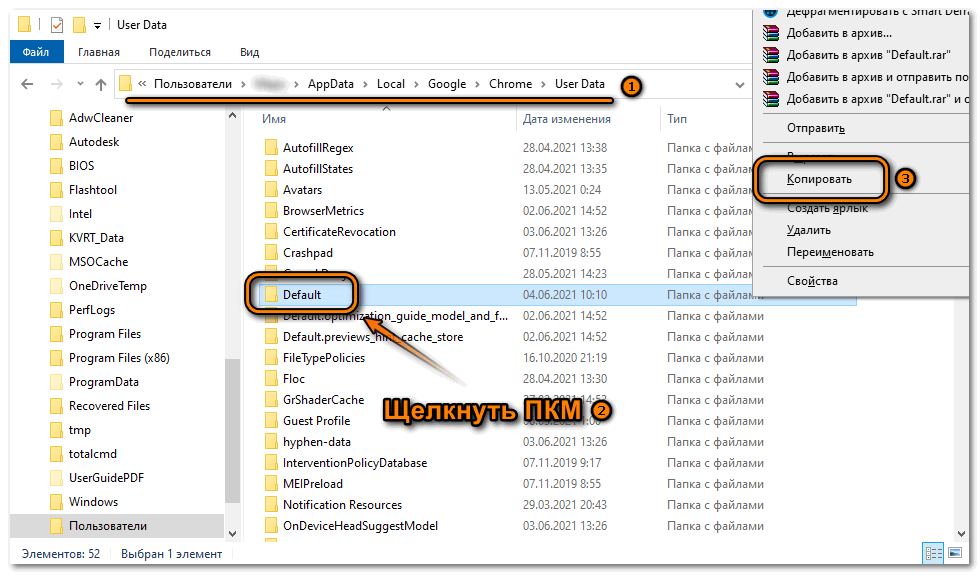Image resolution: width=980 pixels, height=575 pixels.
Task: Select the CertificateRevocation folder
Action: [x=339, y=232]
